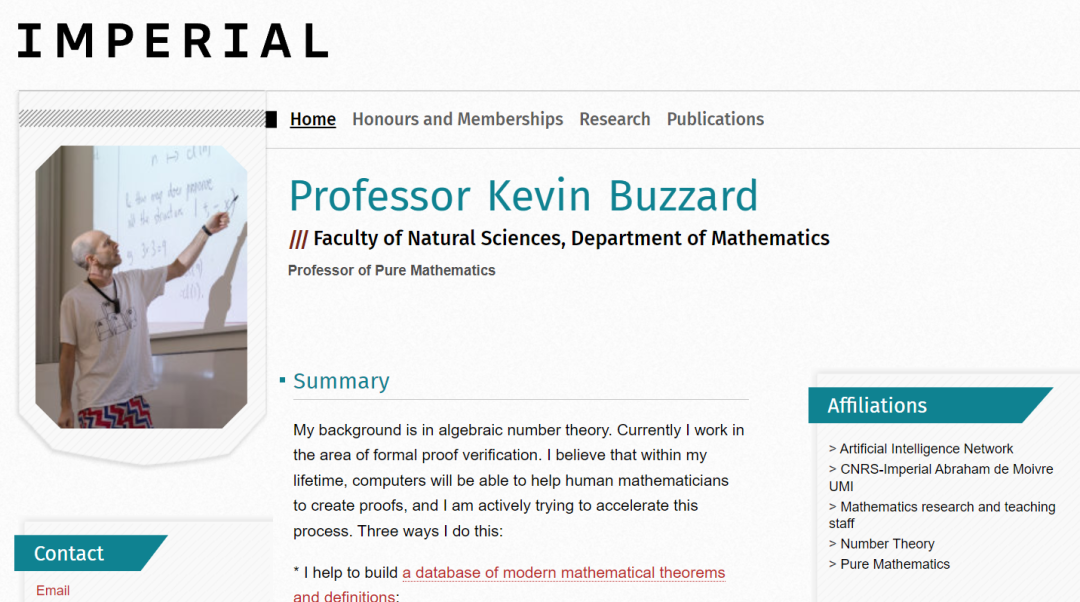Image resolution: width=1080 pixels, height=602 pixels.
Task: Go to the Publications tab
Action: pyautogui.click(x=715, y=119)
